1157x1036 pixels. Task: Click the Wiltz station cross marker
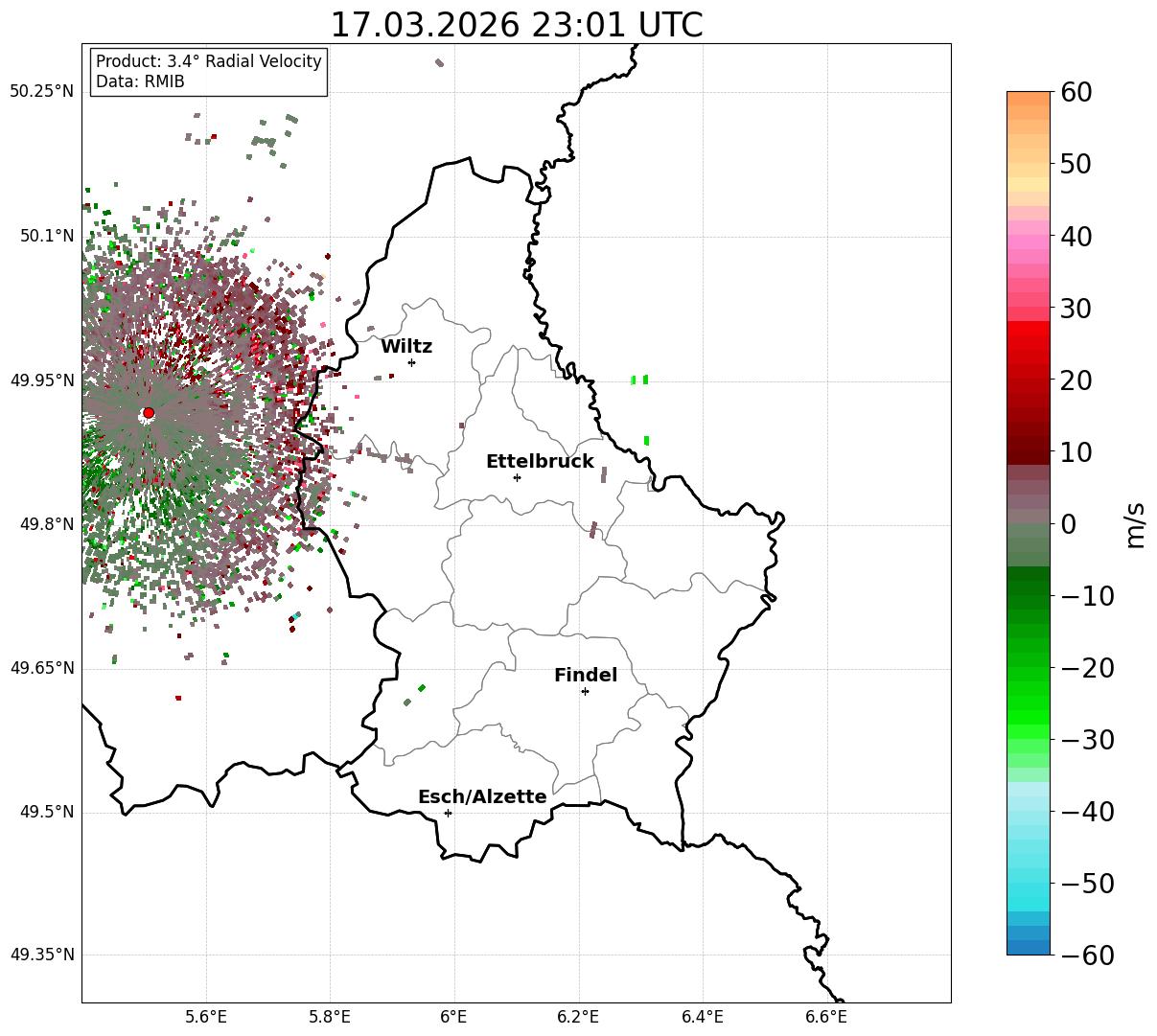click(411, 362)
